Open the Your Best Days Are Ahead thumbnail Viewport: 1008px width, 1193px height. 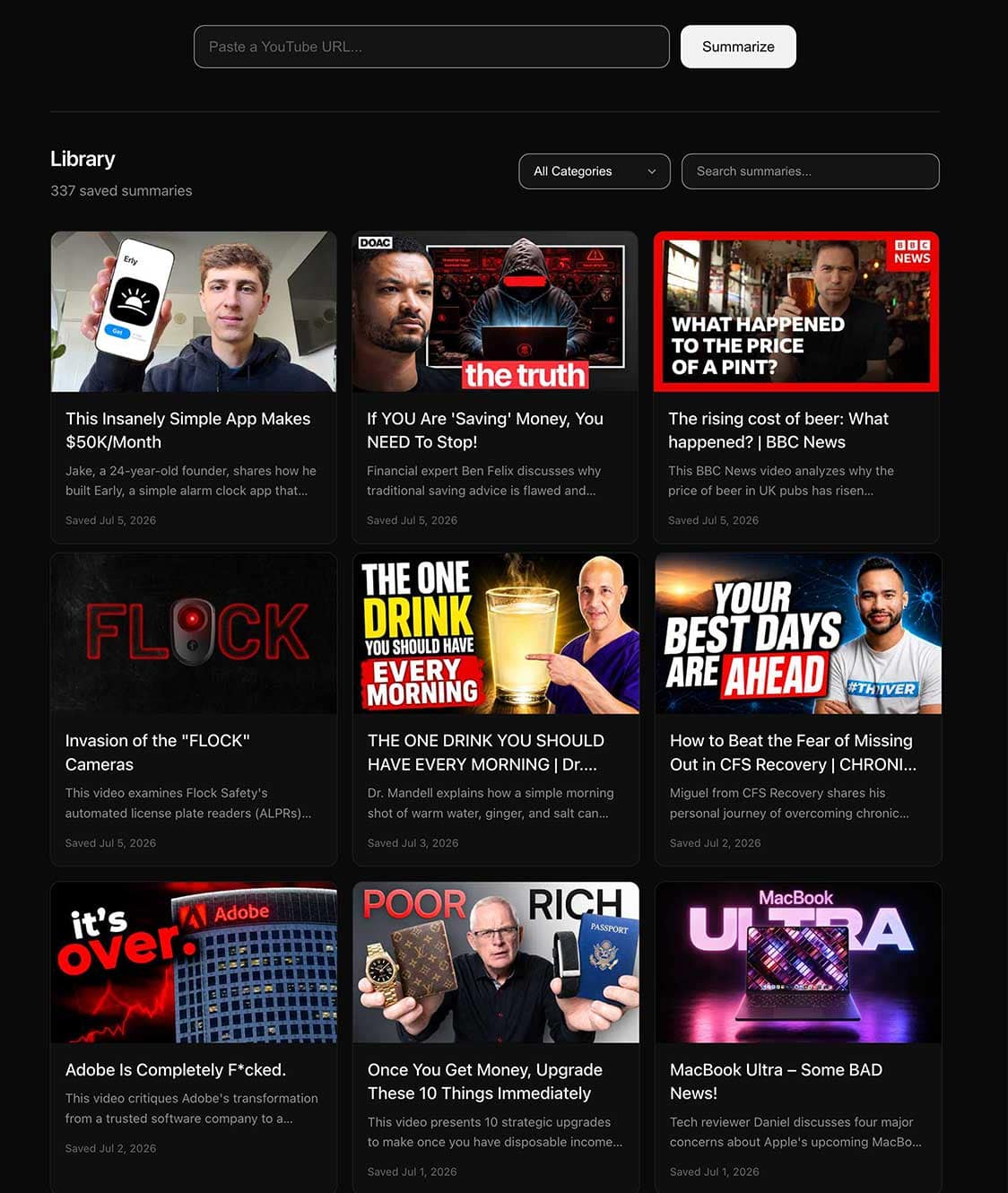(798, 633)
